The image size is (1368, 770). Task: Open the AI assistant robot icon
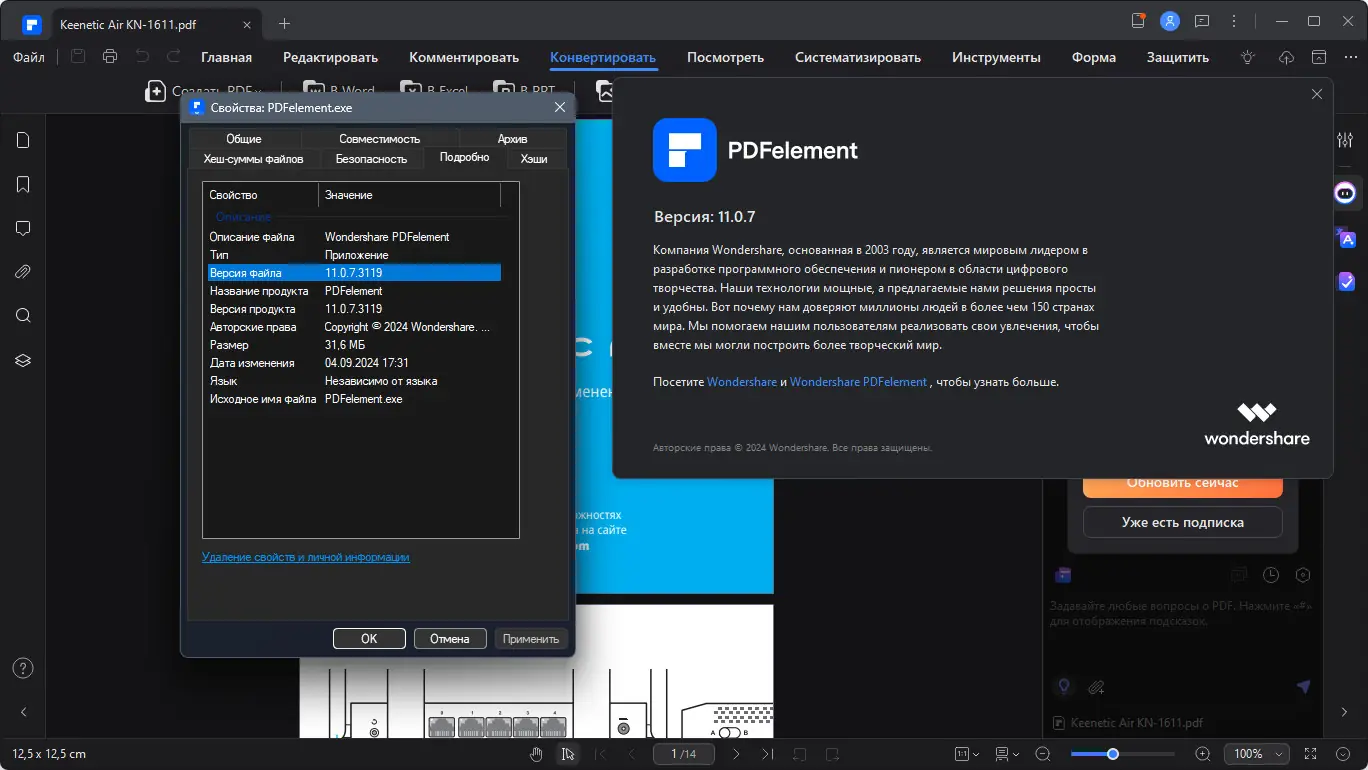tap(1345, 193)
